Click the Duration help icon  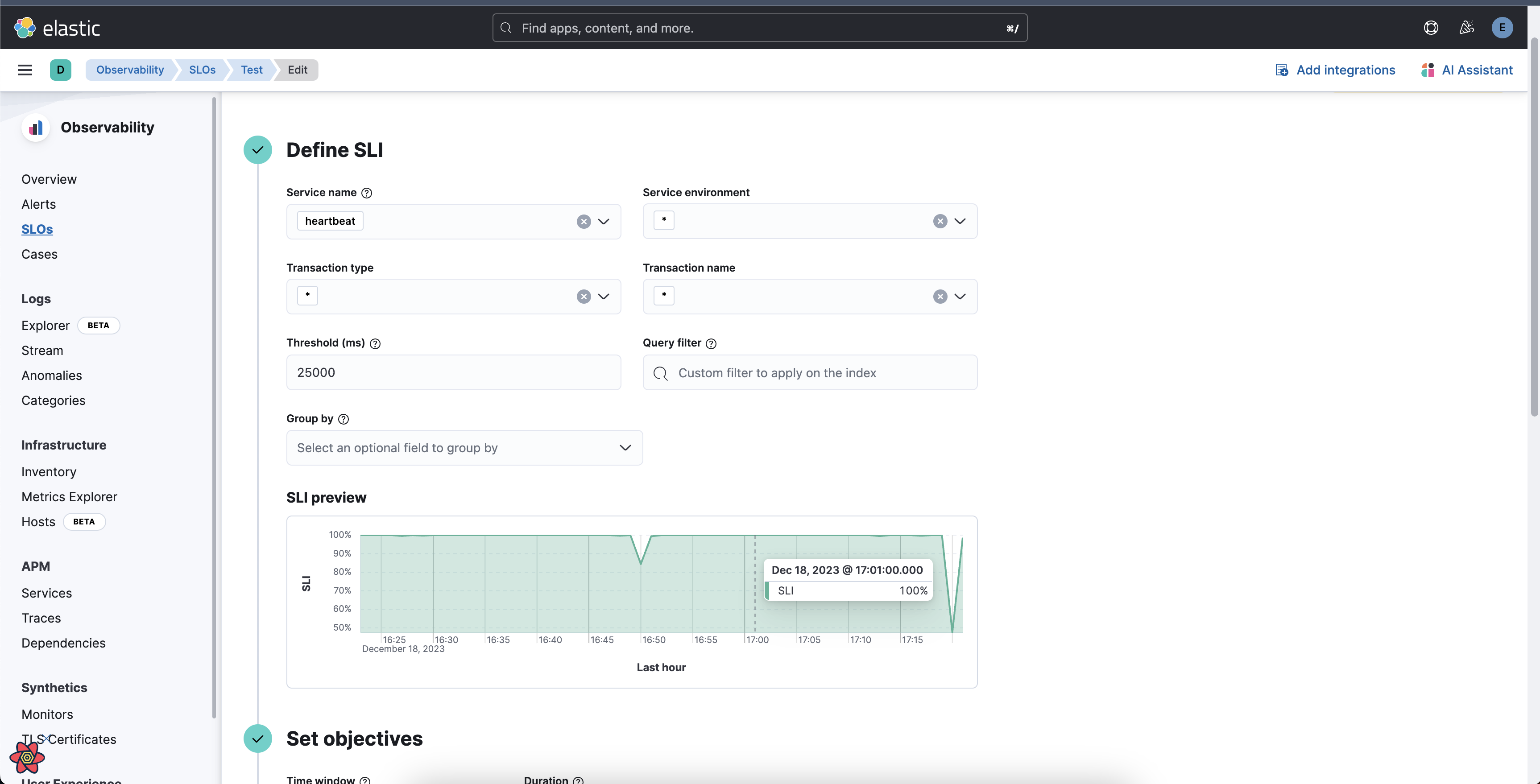[577, 780]
